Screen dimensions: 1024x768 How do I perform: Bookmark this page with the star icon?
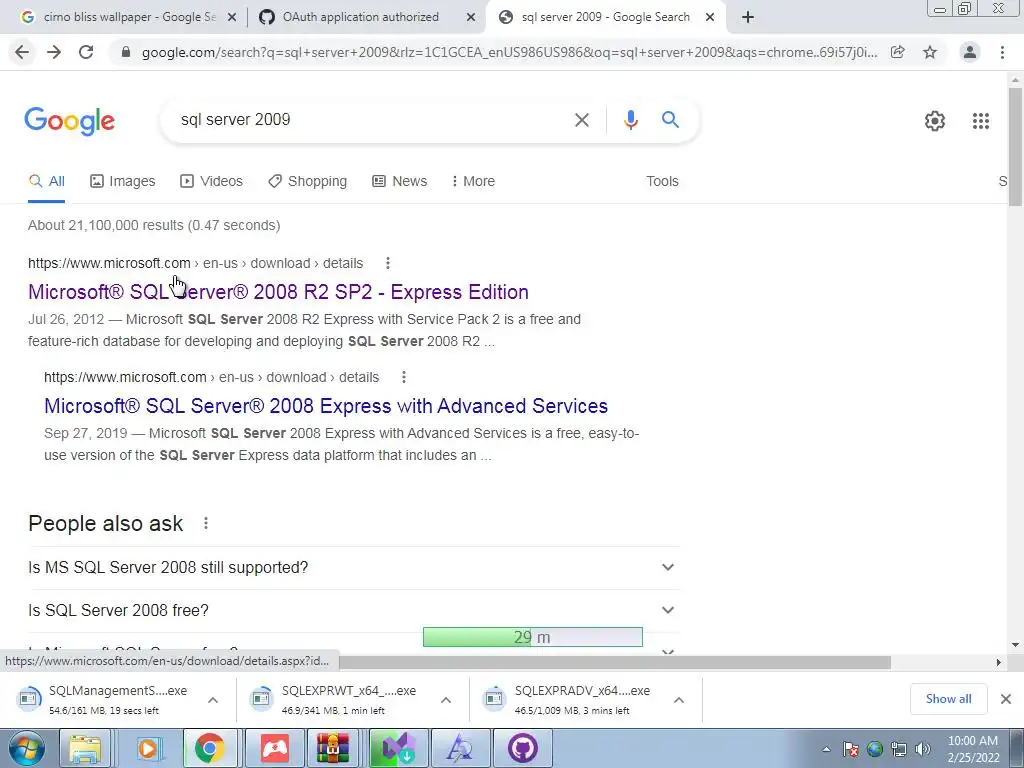point(930,52)
